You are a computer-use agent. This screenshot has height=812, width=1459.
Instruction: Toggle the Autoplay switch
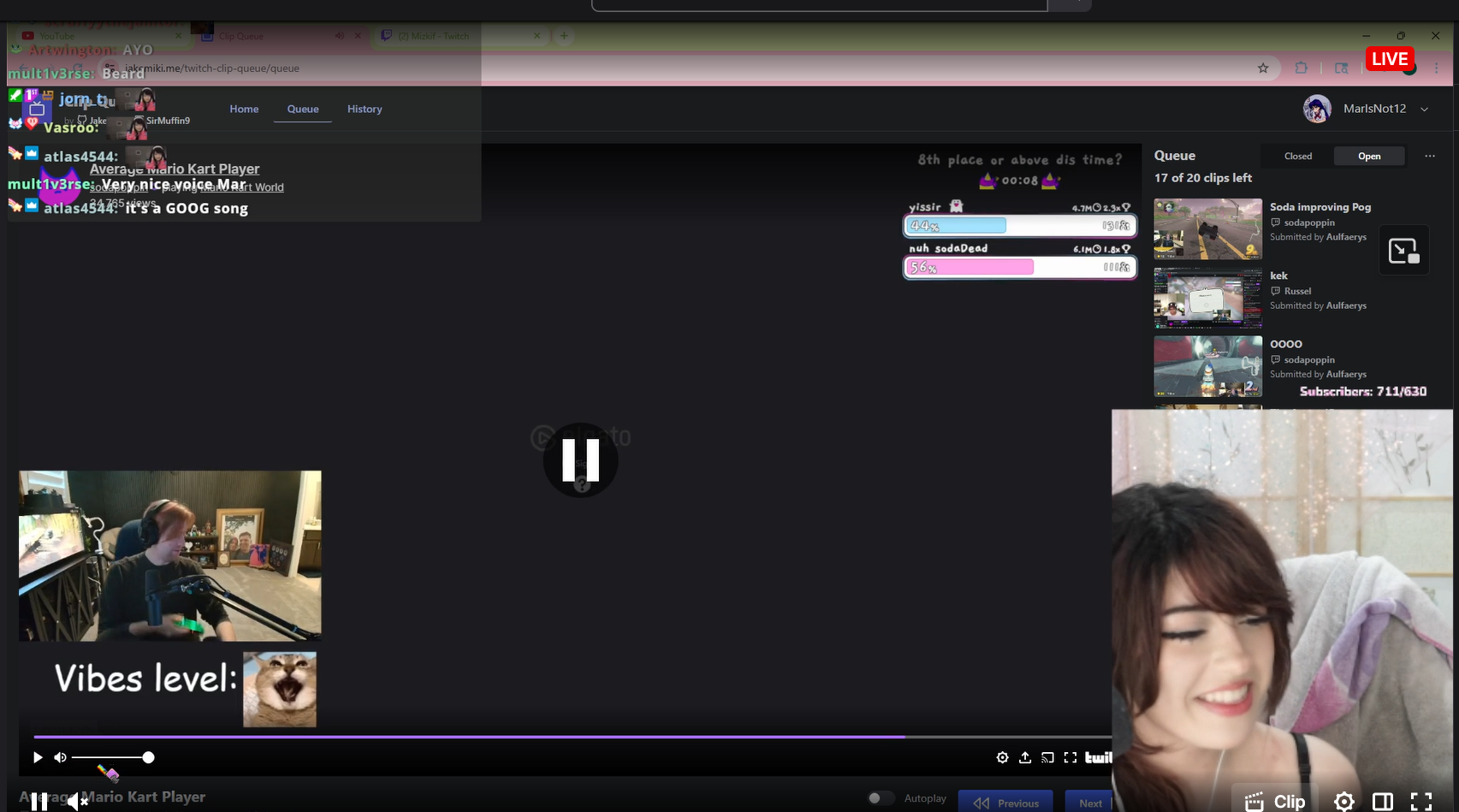(x=881, y=797)
